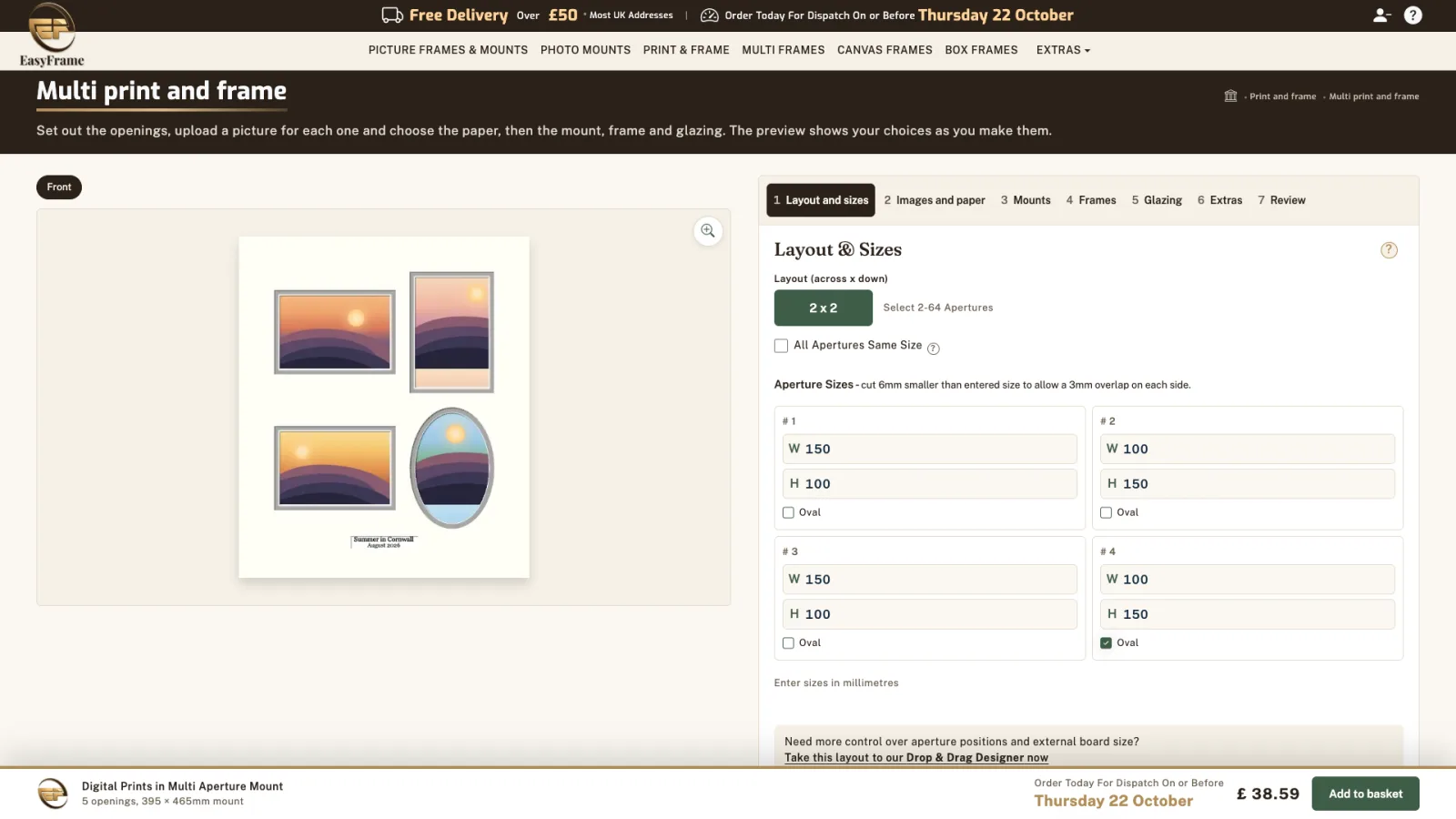Switch to the Glazing tab

(1157, 200)
